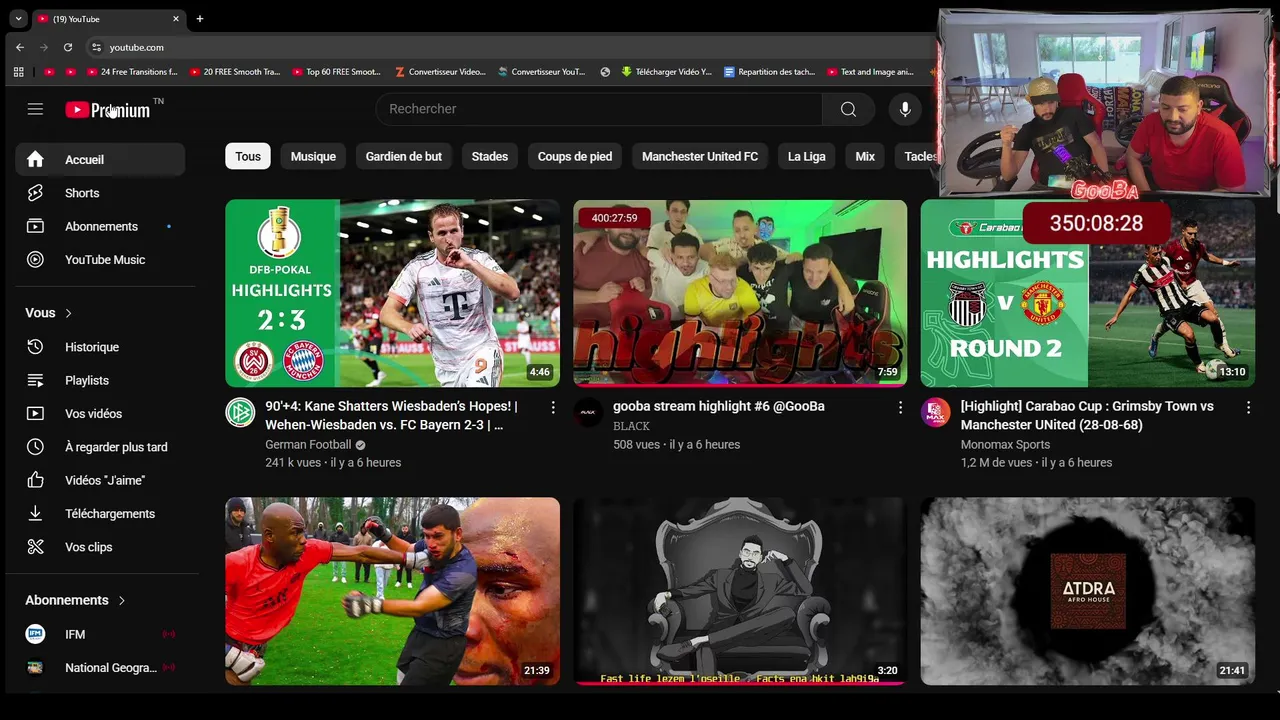Select the Coups de pied chip
The image size is (1280, 720).
click(x=575, y=156)
